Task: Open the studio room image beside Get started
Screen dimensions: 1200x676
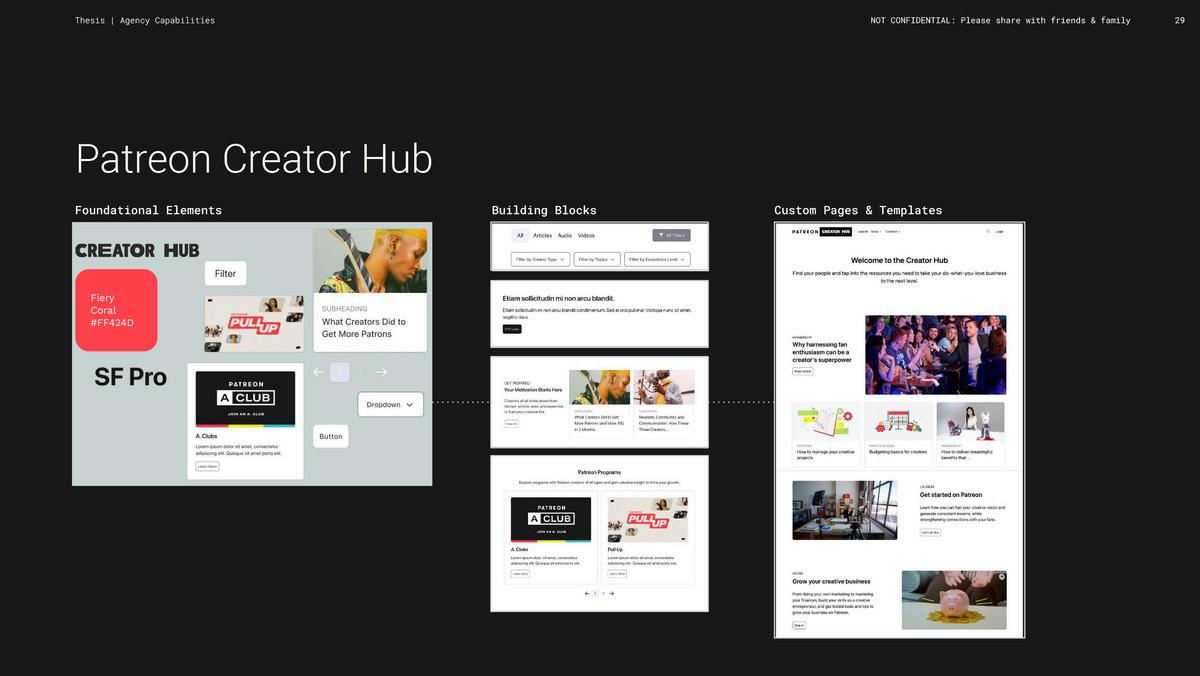Action: (x=844, y=510)
